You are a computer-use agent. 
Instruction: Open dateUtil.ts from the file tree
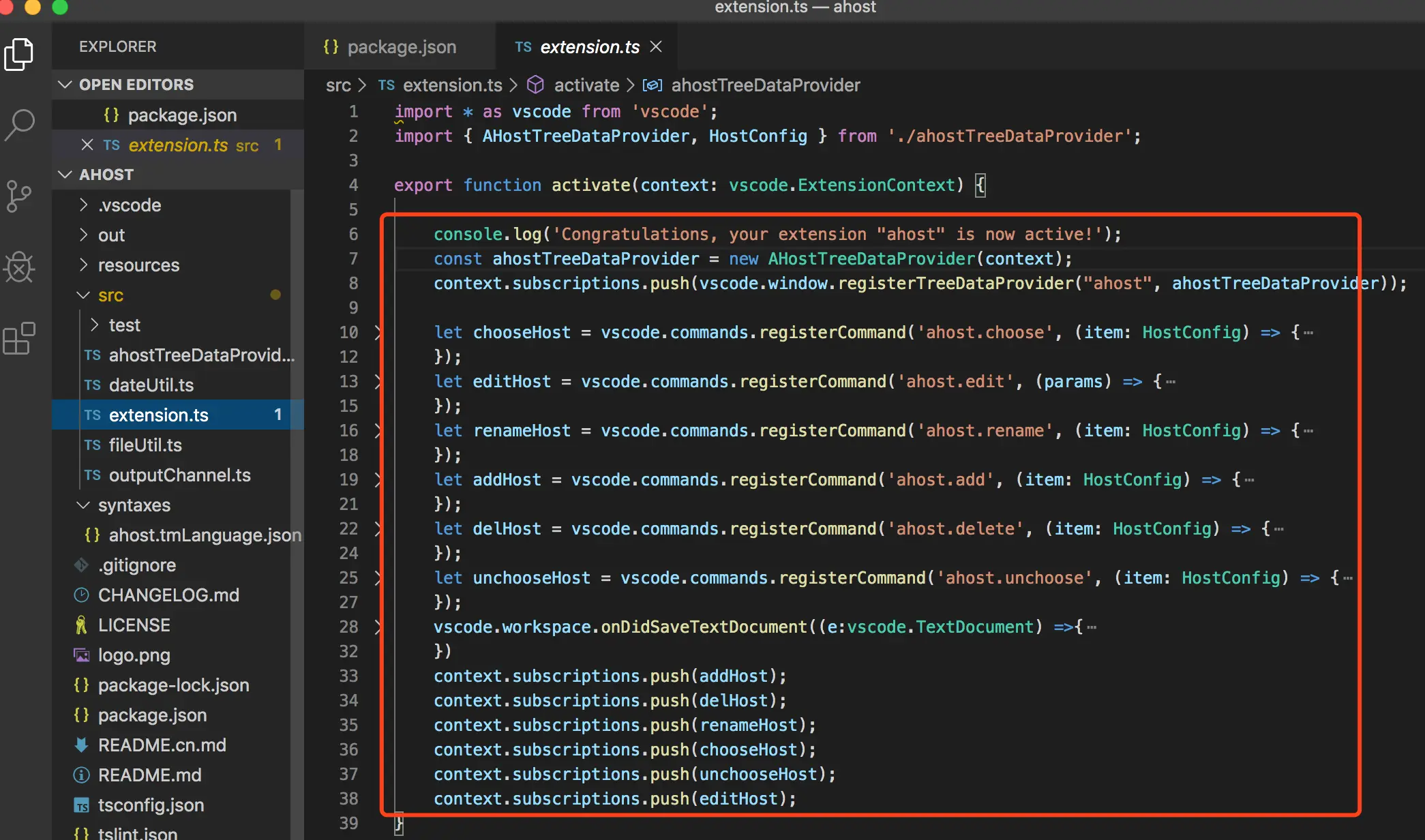point(151,385)
